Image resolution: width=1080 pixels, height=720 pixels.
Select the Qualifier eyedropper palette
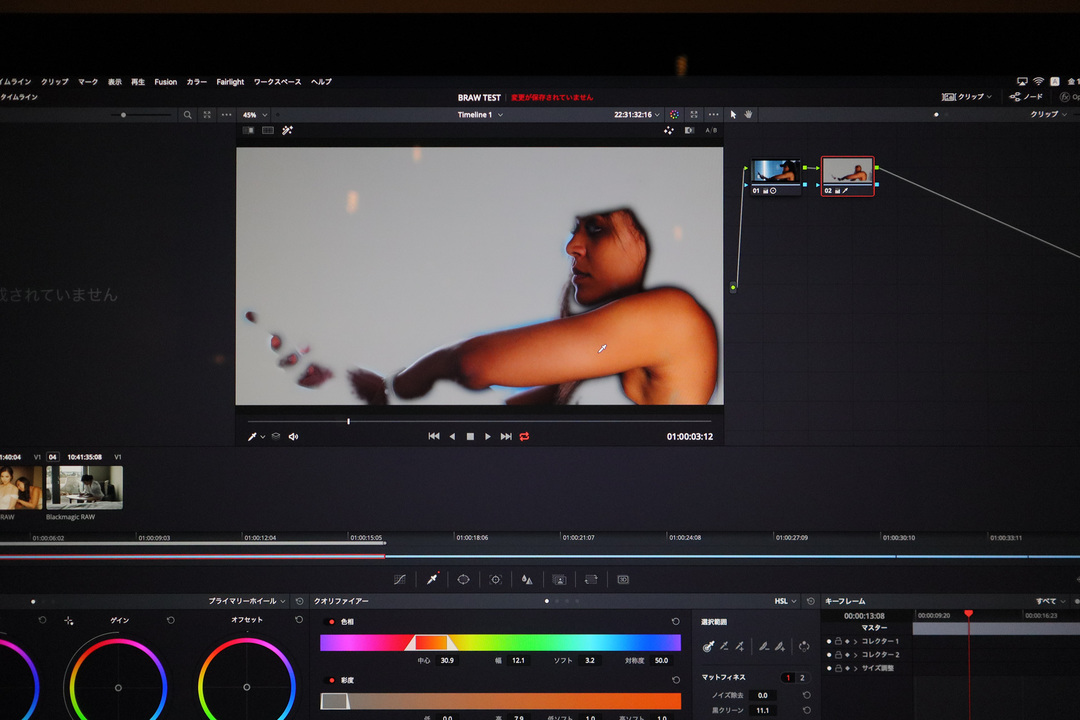[432, 579]
